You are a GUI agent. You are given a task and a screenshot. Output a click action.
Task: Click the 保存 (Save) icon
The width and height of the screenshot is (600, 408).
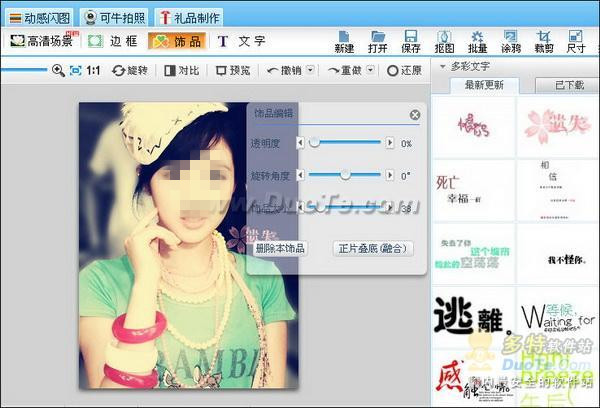[410, 40]
